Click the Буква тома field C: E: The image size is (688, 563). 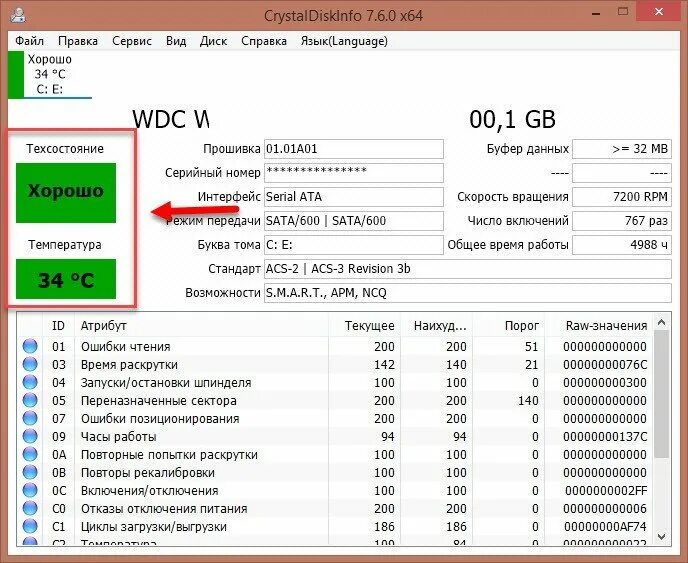[354, 245]
